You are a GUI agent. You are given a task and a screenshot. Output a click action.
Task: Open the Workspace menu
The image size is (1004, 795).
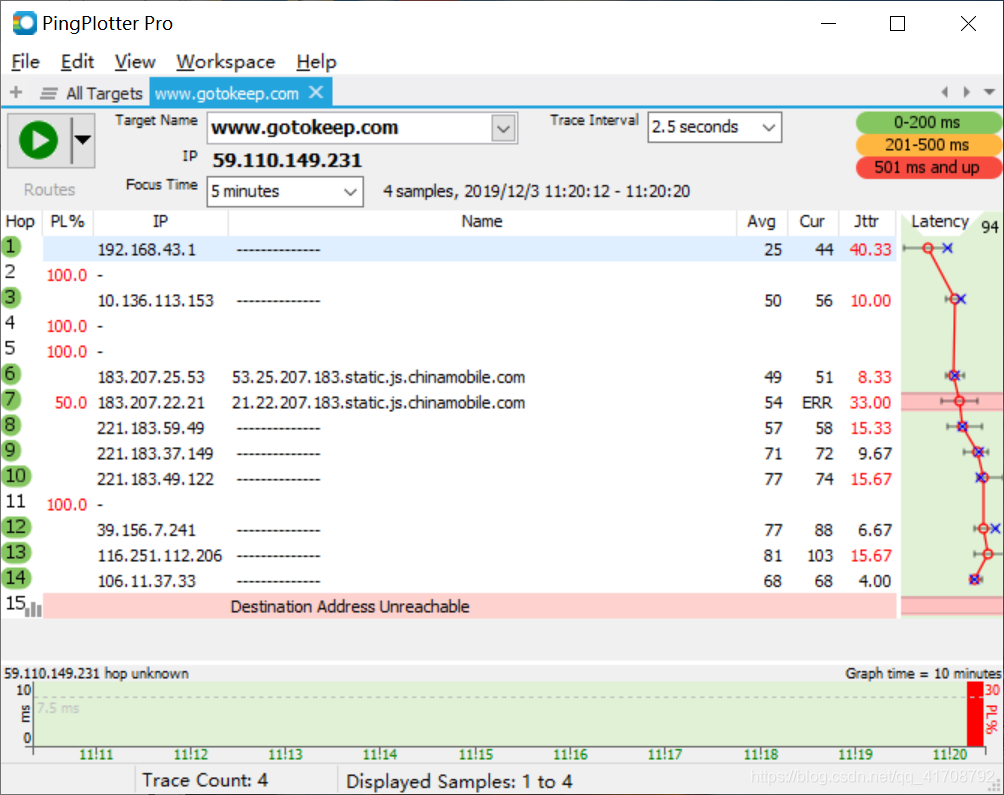pos(225,61)
